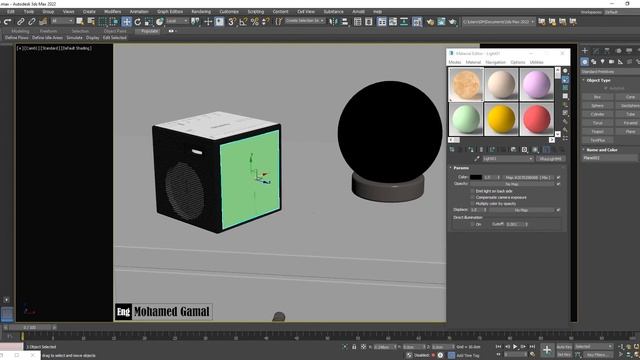640x360 pixels.
Task: Open the Select by Name dialog
Action: (91, 22)
